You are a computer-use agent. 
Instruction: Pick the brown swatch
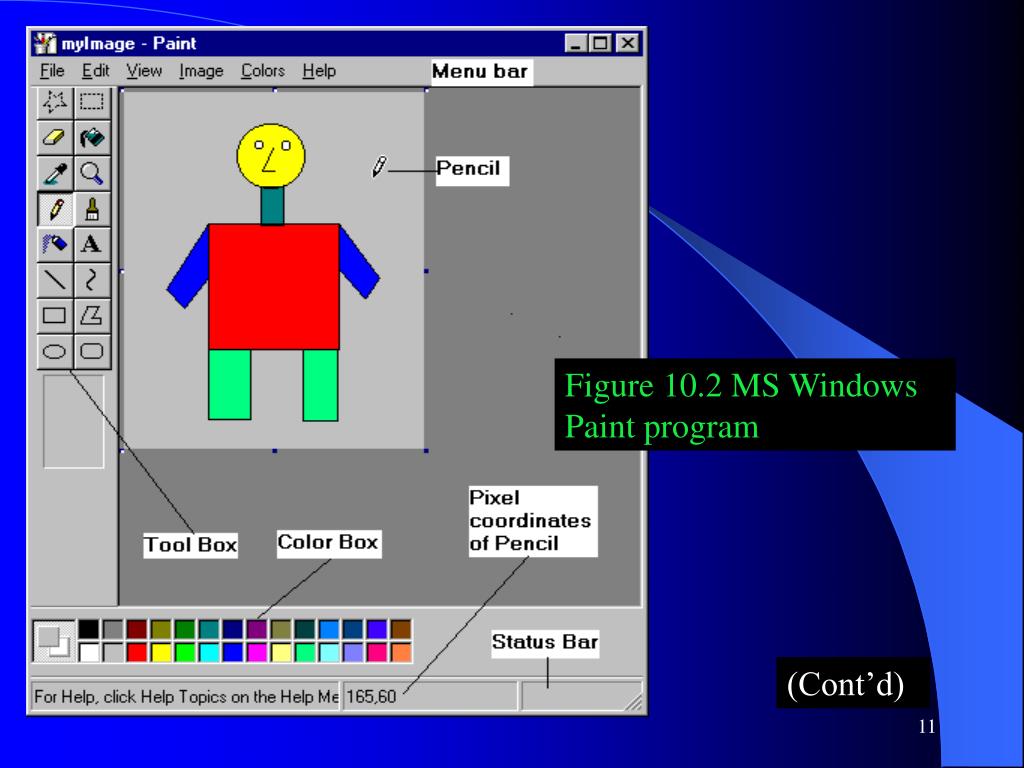point(401,630)
